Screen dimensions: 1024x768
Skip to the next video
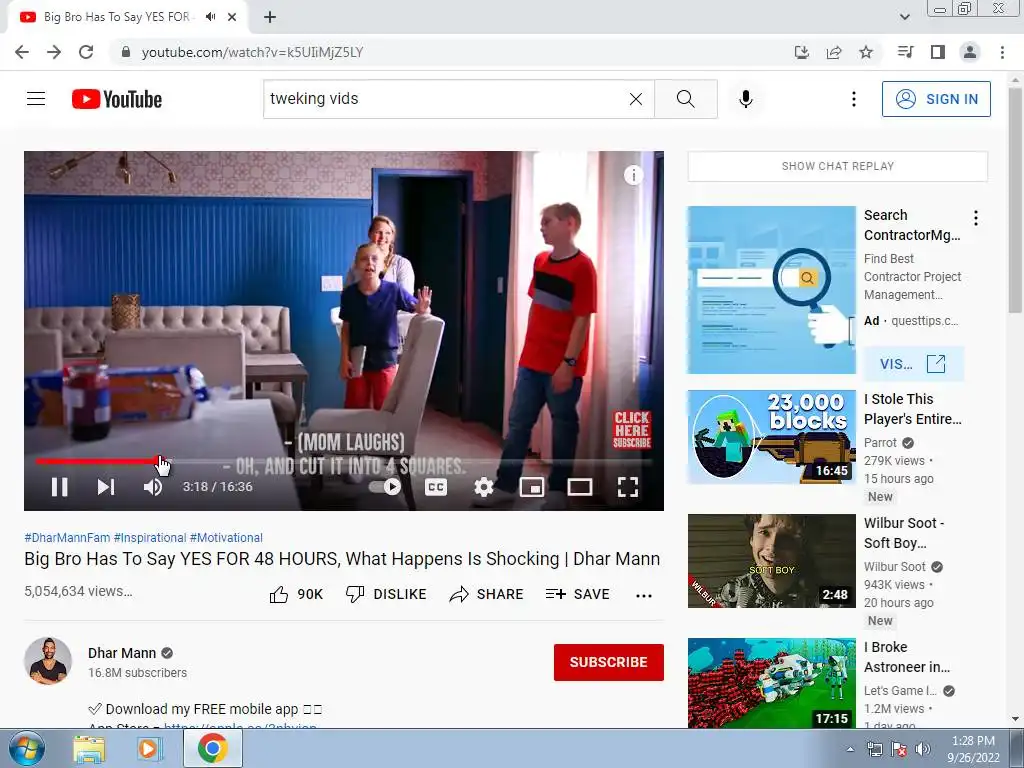pyautogui.click(x=106, y=487)
